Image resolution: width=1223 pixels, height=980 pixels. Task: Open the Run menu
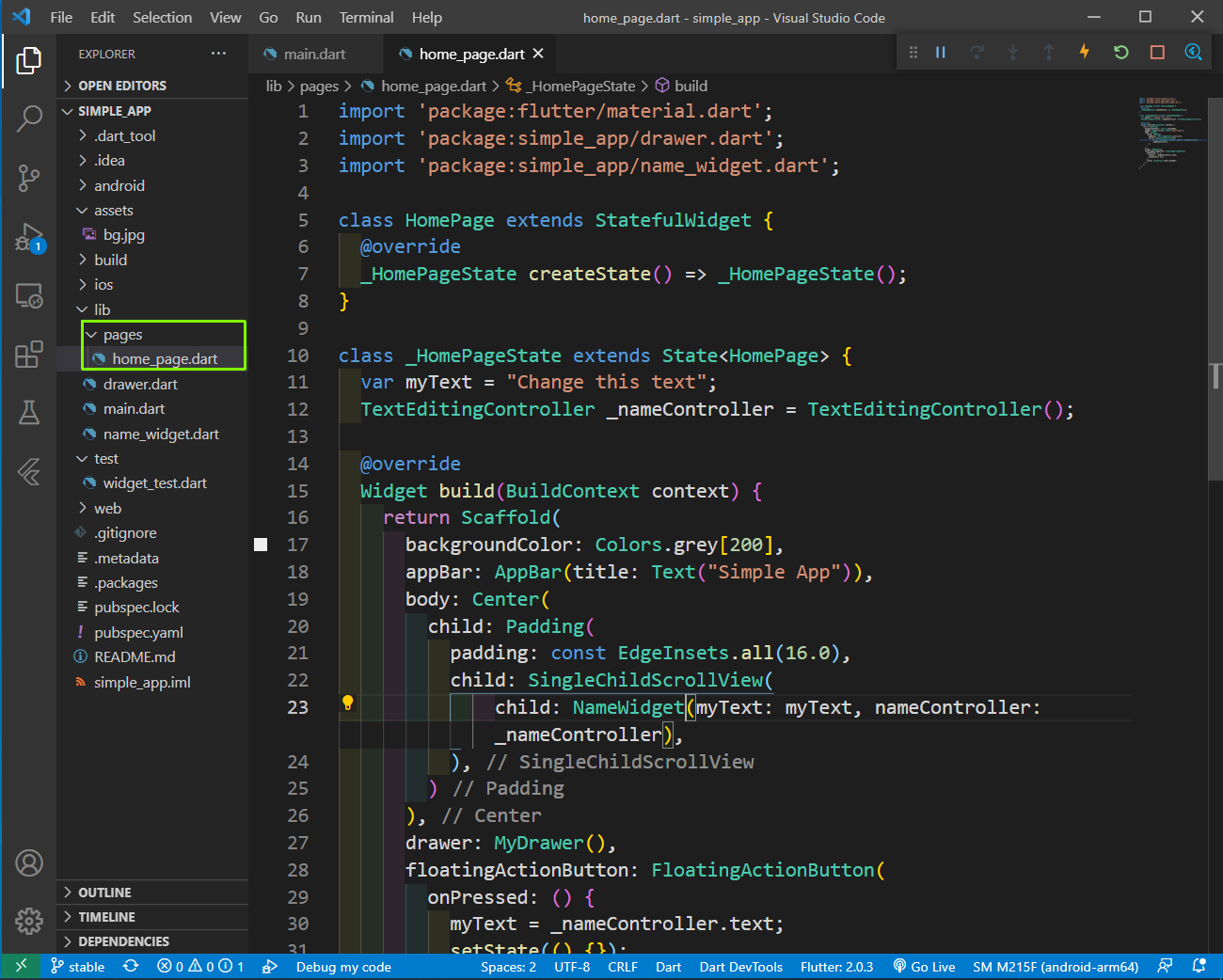309,17
